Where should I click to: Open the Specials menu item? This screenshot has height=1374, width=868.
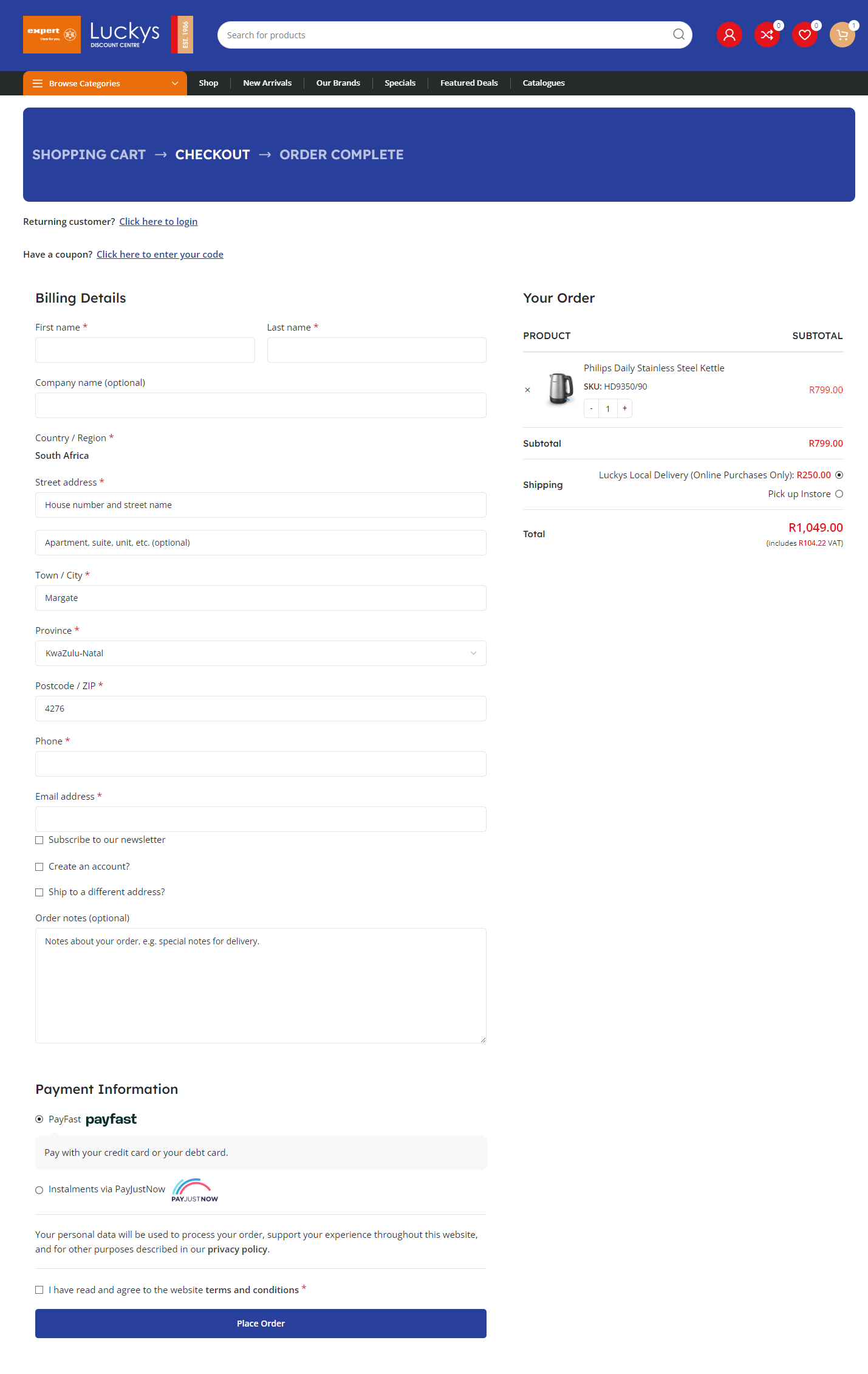pyautogui.click(x=400, y=83)
